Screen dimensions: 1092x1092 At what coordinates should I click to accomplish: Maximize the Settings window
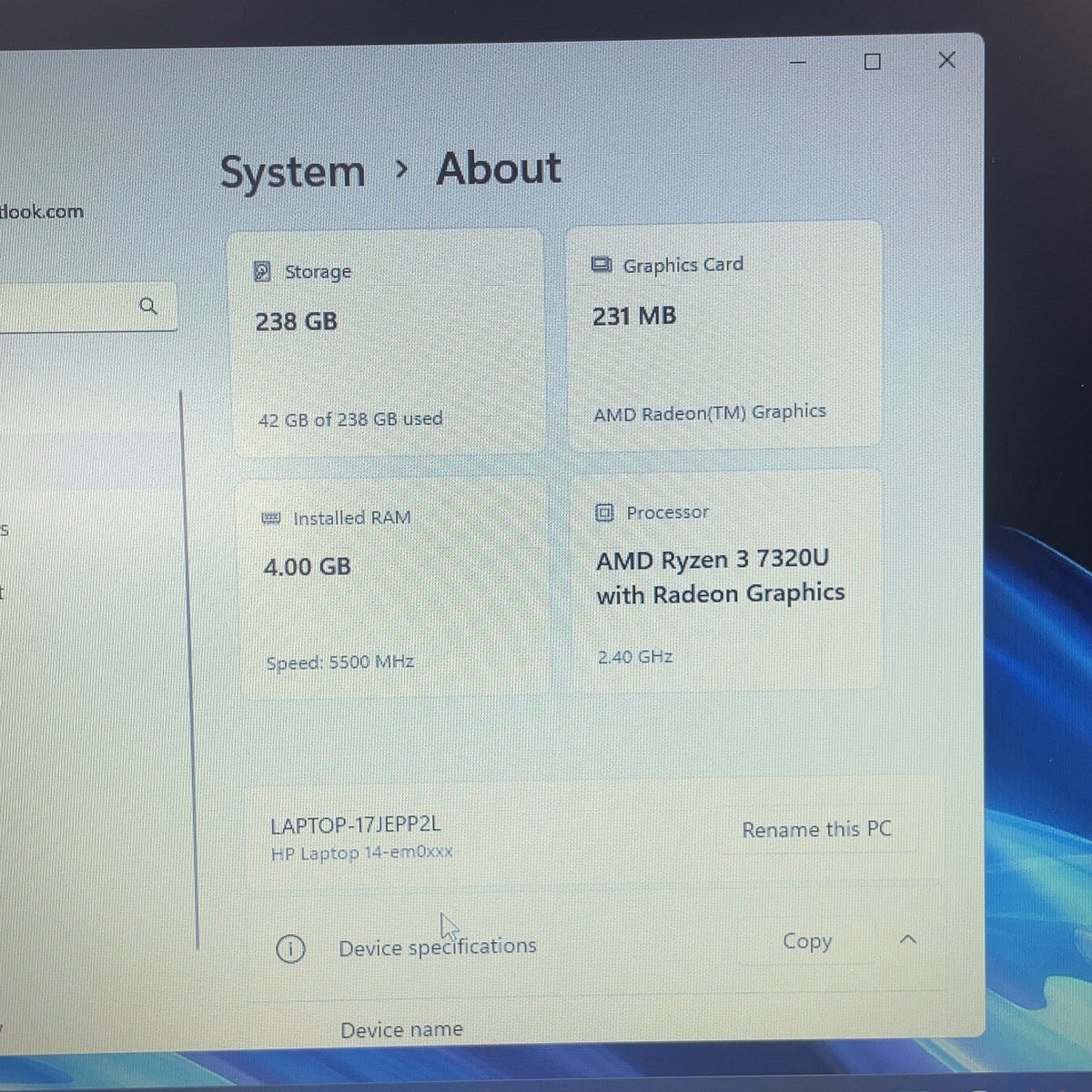872,62
